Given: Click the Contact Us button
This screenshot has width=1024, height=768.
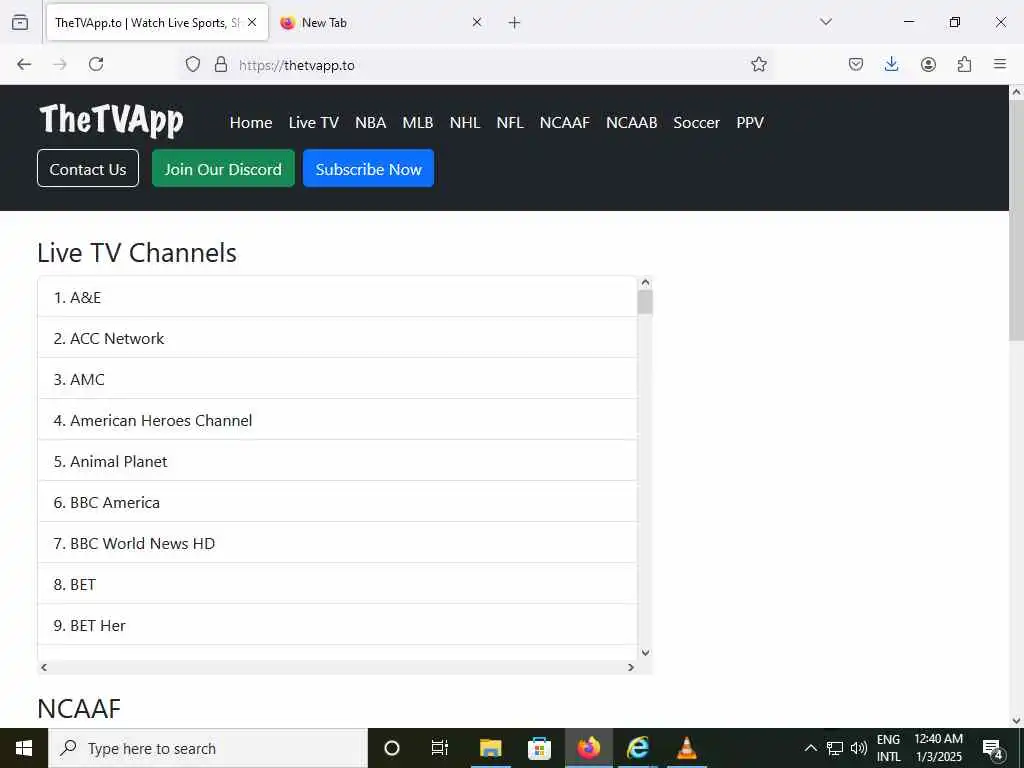Looking at the screenshot, I should pos(88,168).
